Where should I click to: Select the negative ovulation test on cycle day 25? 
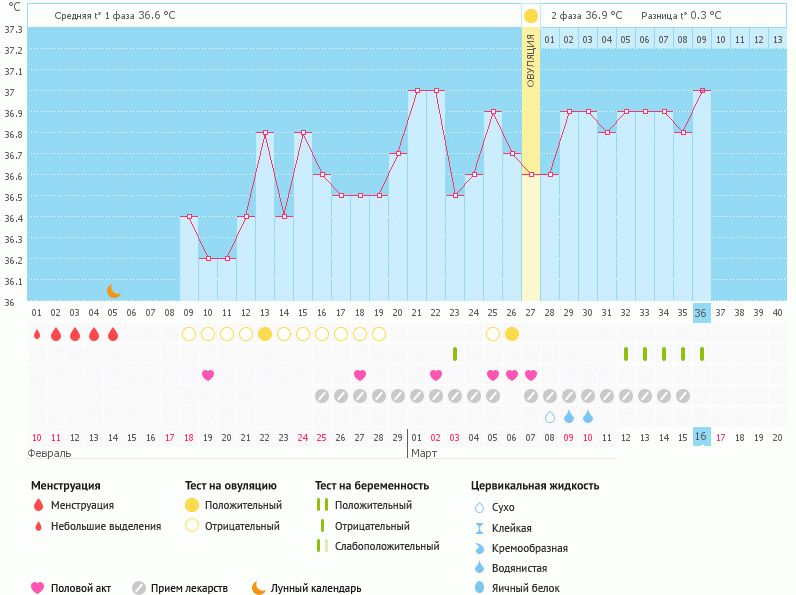click(x=492, y=334)
